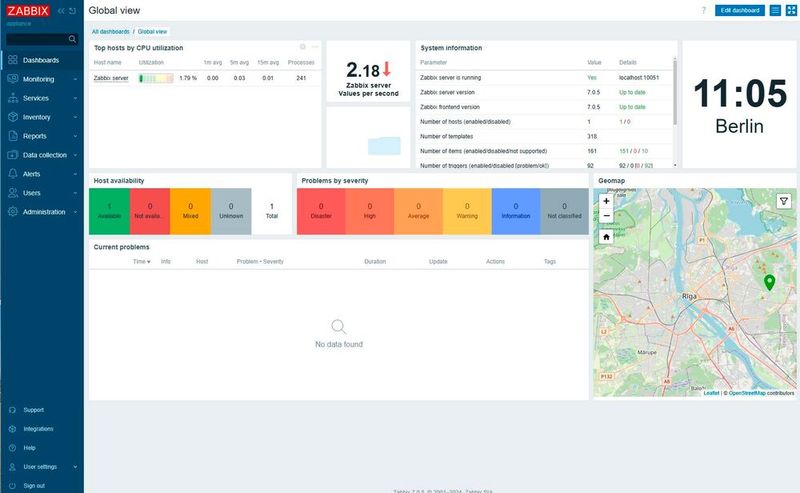The image size is (800, 493).
Task: Open the Support link in sidebar
Action: 33,410
